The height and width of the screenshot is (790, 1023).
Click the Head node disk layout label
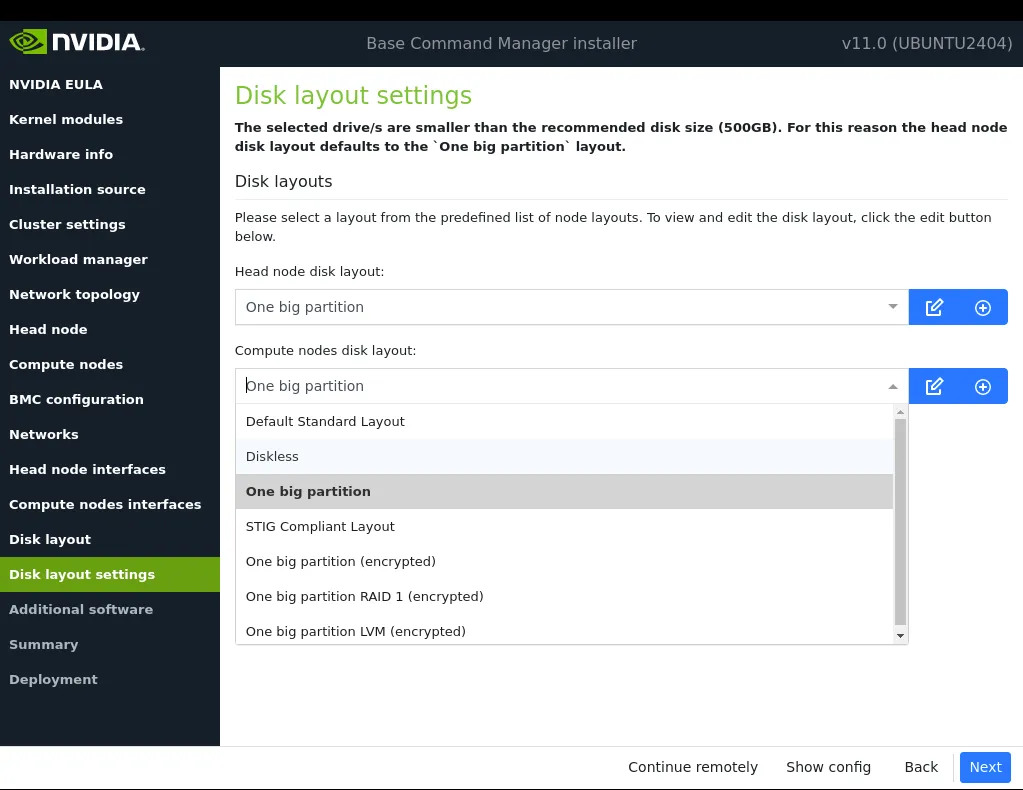tap(309, 271)
